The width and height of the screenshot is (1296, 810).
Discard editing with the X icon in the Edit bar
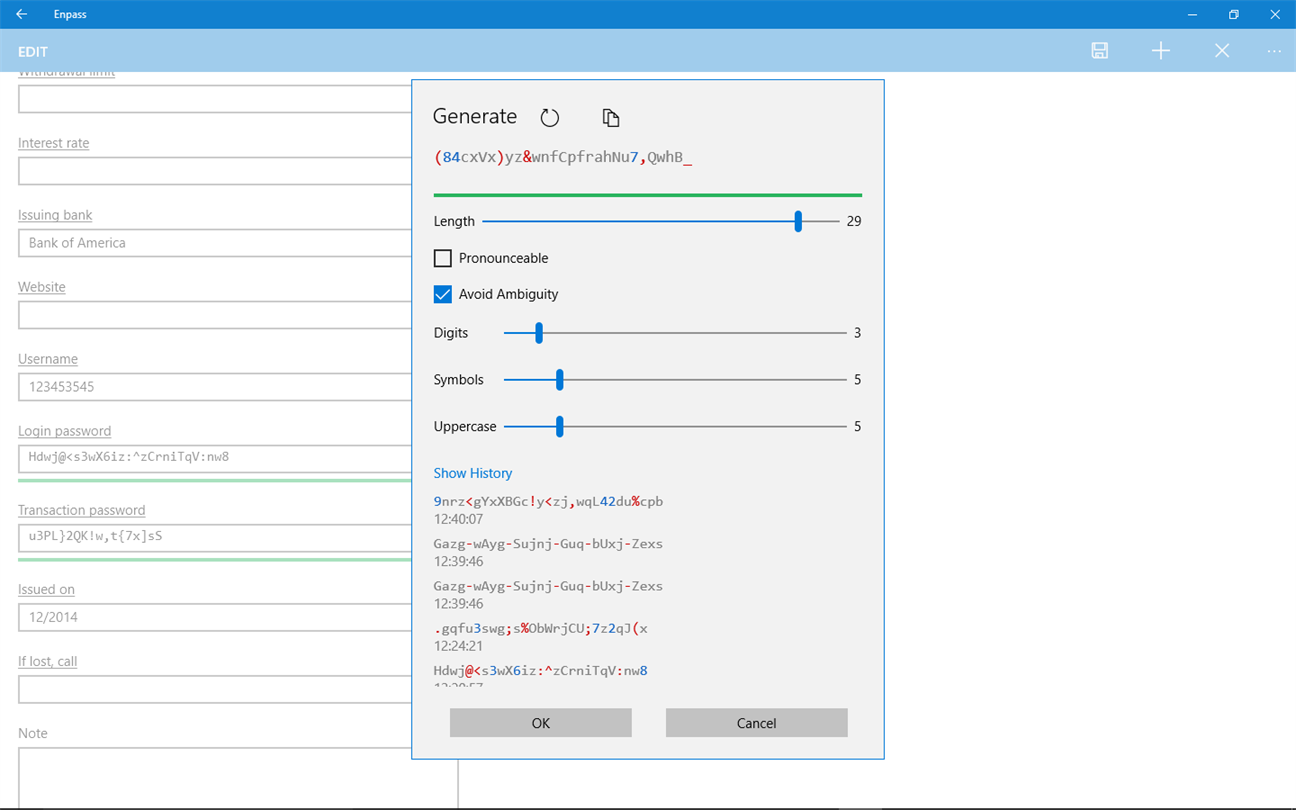point(1222,51)
